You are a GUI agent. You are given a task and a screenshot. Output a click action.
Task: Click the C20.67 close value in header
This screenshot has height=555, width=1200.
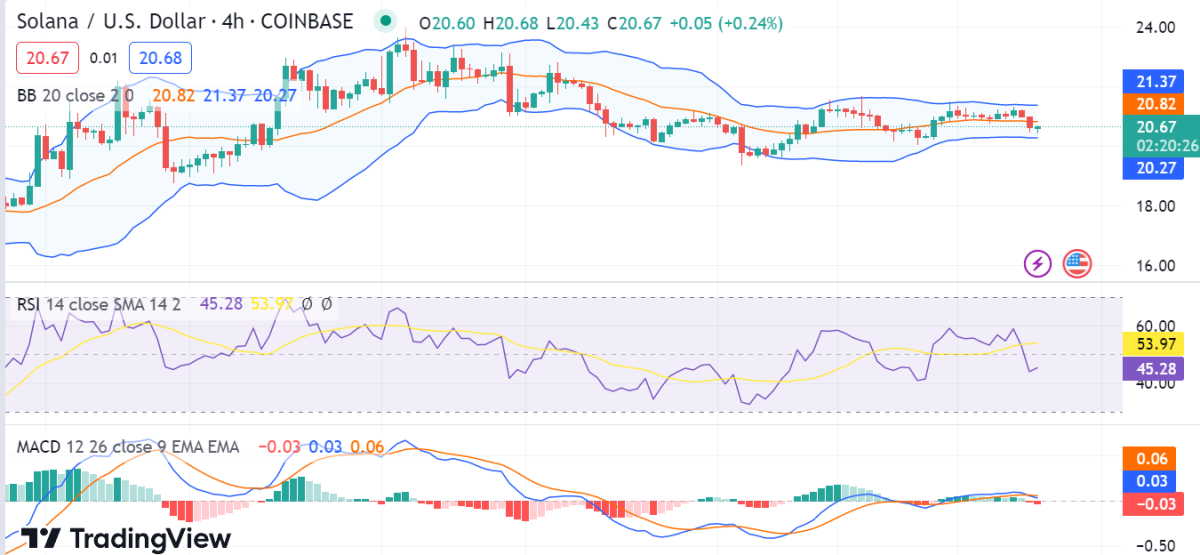(x=635, y=23)
